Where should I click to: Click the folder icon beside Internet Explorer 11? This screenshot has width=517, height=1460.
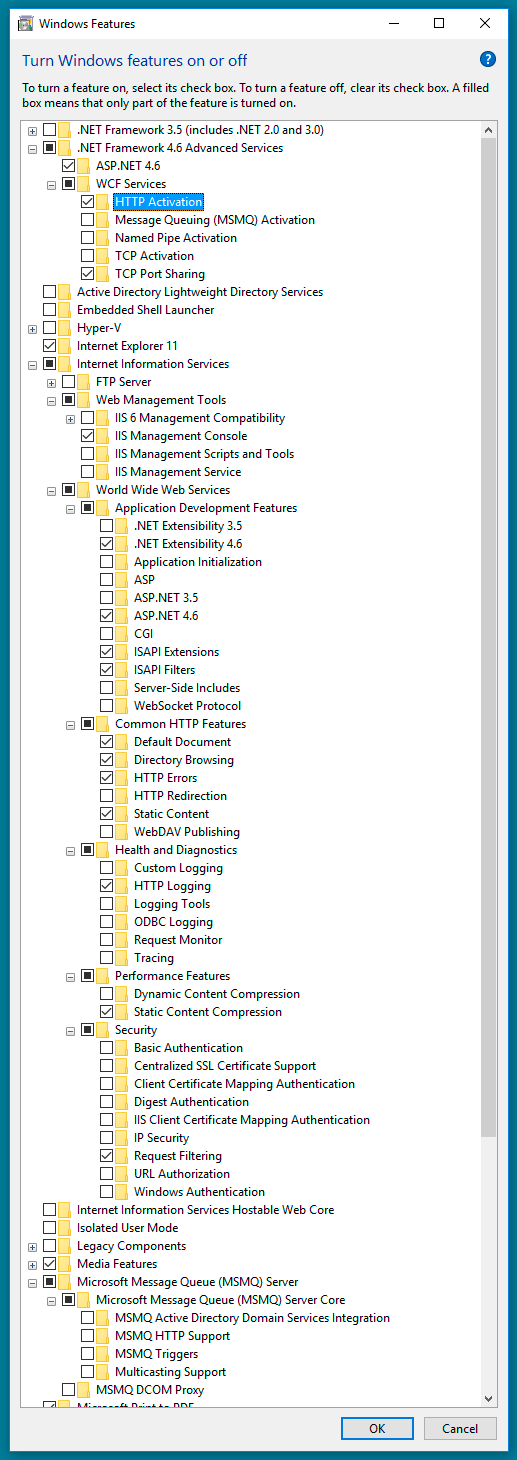coord(65,346)
